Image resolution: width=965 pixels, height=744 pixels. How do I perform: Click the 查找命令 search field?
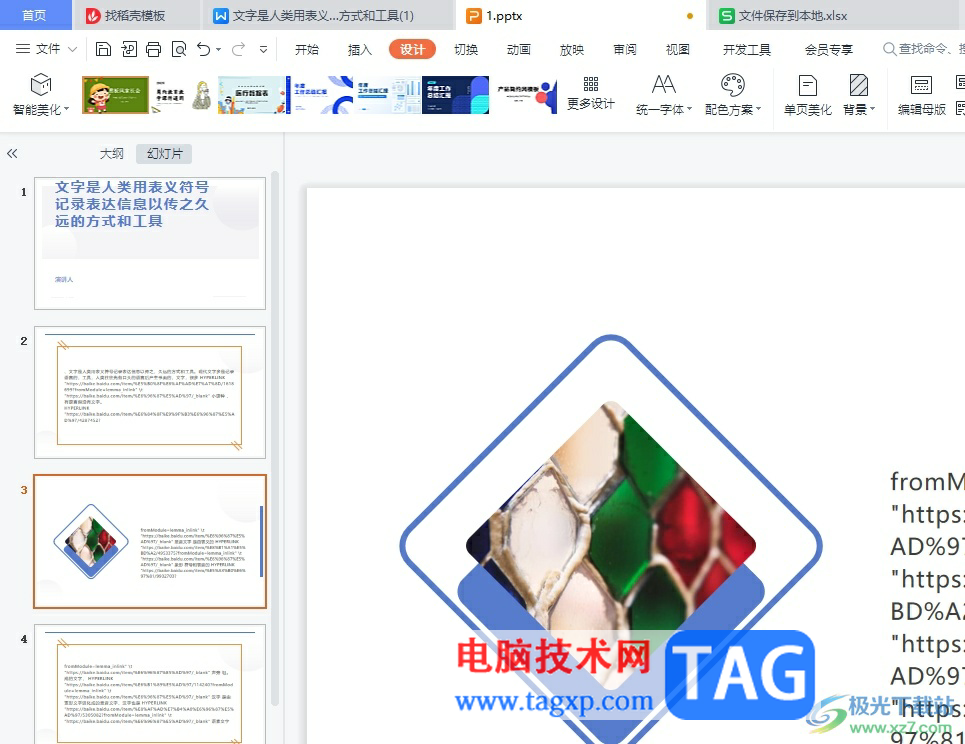923,49
